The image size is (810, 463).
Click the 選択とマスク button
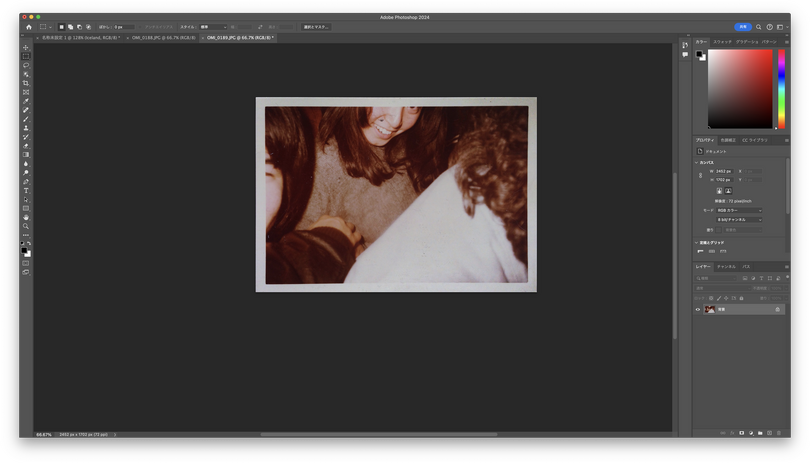coord(316,27)
